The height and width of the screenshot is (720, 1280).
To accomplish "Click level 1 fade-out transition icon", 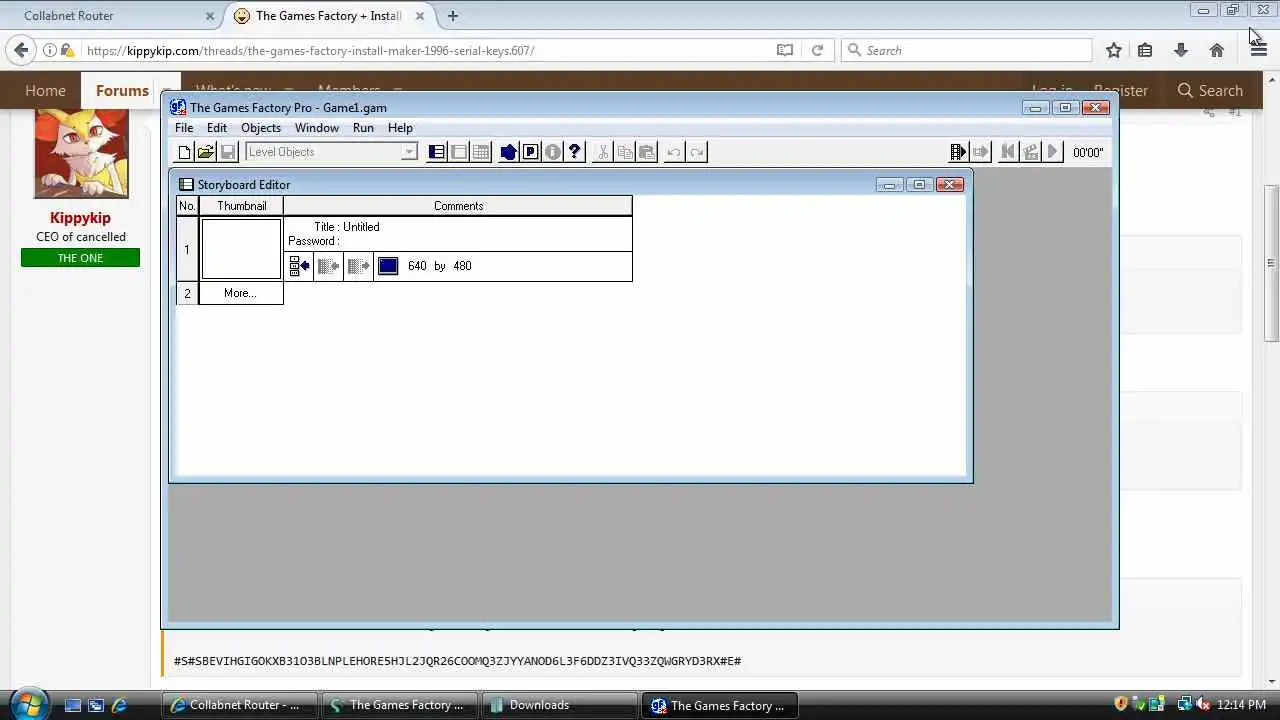I will (358, 266).
